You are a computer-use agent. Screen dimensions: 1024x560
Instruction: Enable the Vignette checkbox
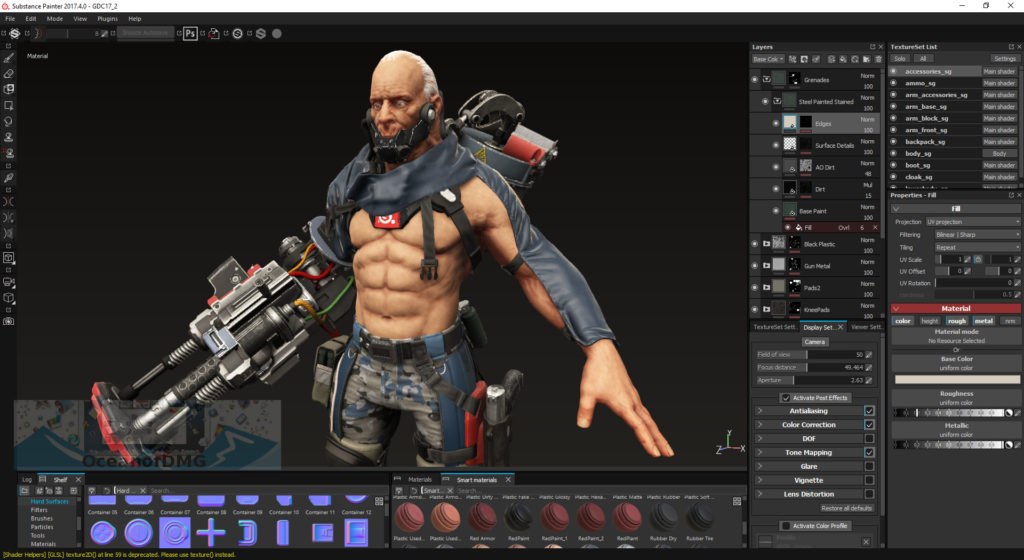pos(869,480)
